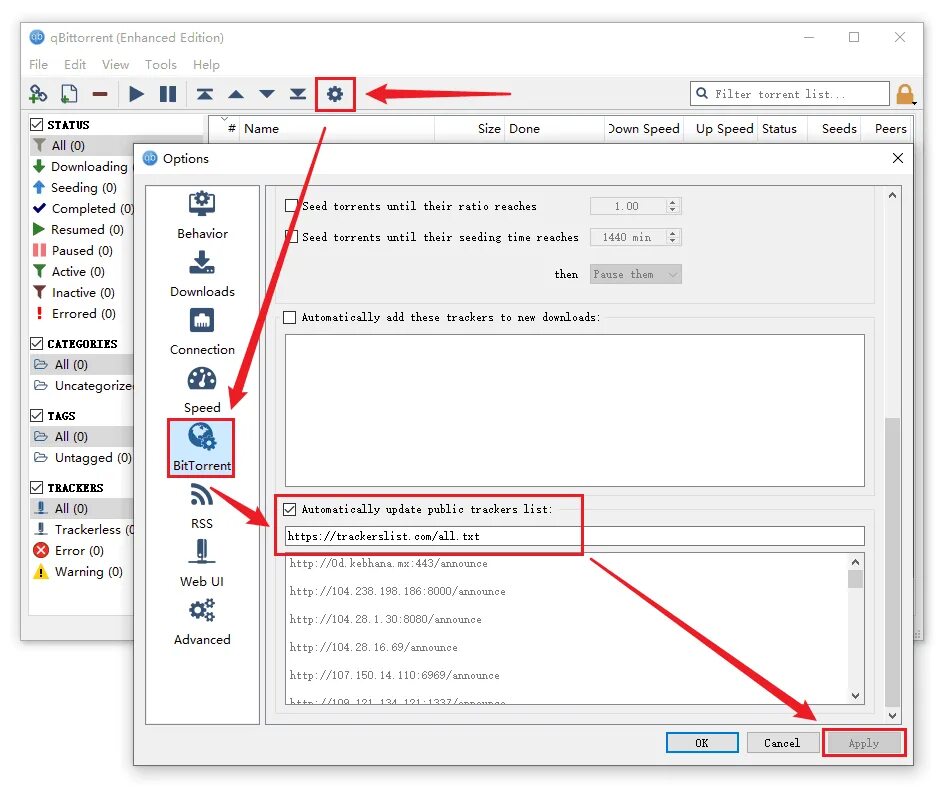The image size is (944, 789).
Task: Open the RSS options page
Action: tap(202, 506)
